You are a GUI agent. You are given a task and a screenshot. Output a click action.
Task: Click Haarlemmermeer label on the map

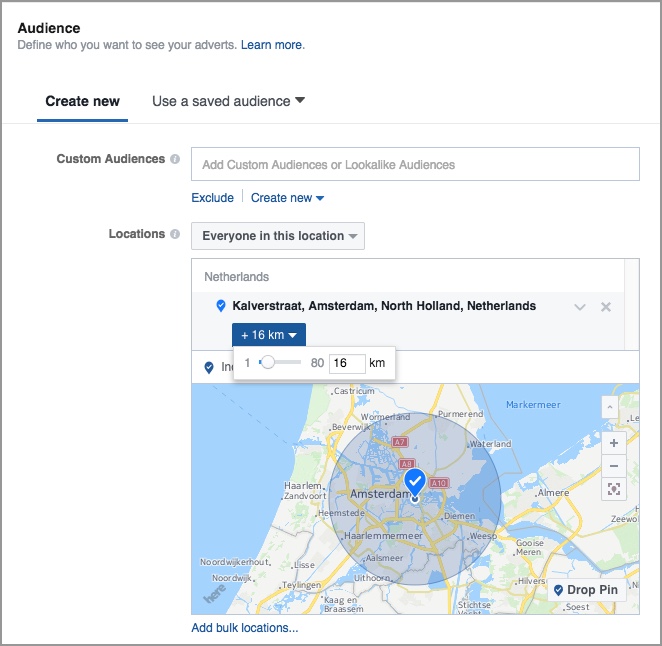click(383, 536)
